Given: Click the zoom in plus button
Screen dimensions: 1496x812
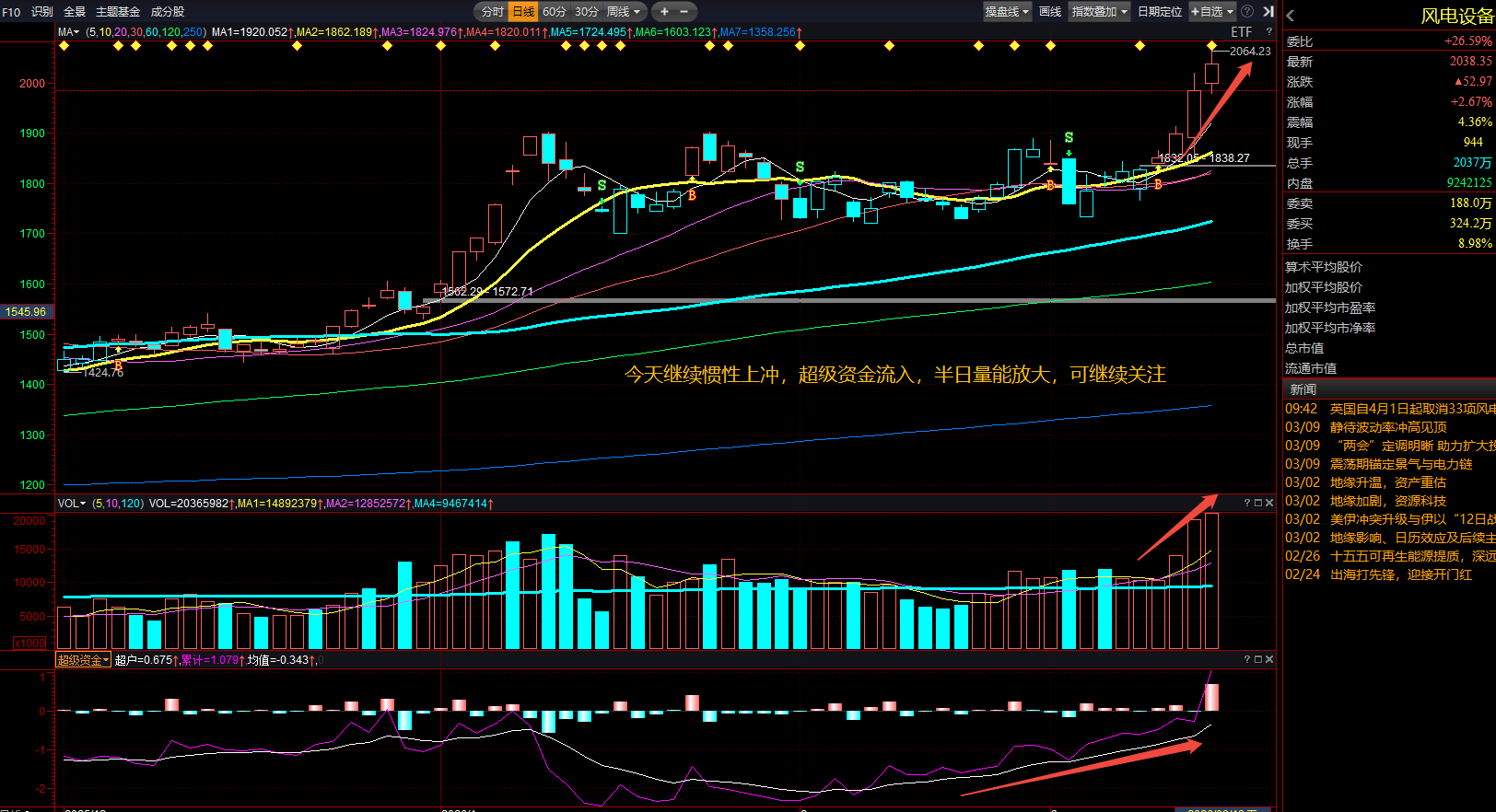Looking at the screenshot, I should 664,12.
